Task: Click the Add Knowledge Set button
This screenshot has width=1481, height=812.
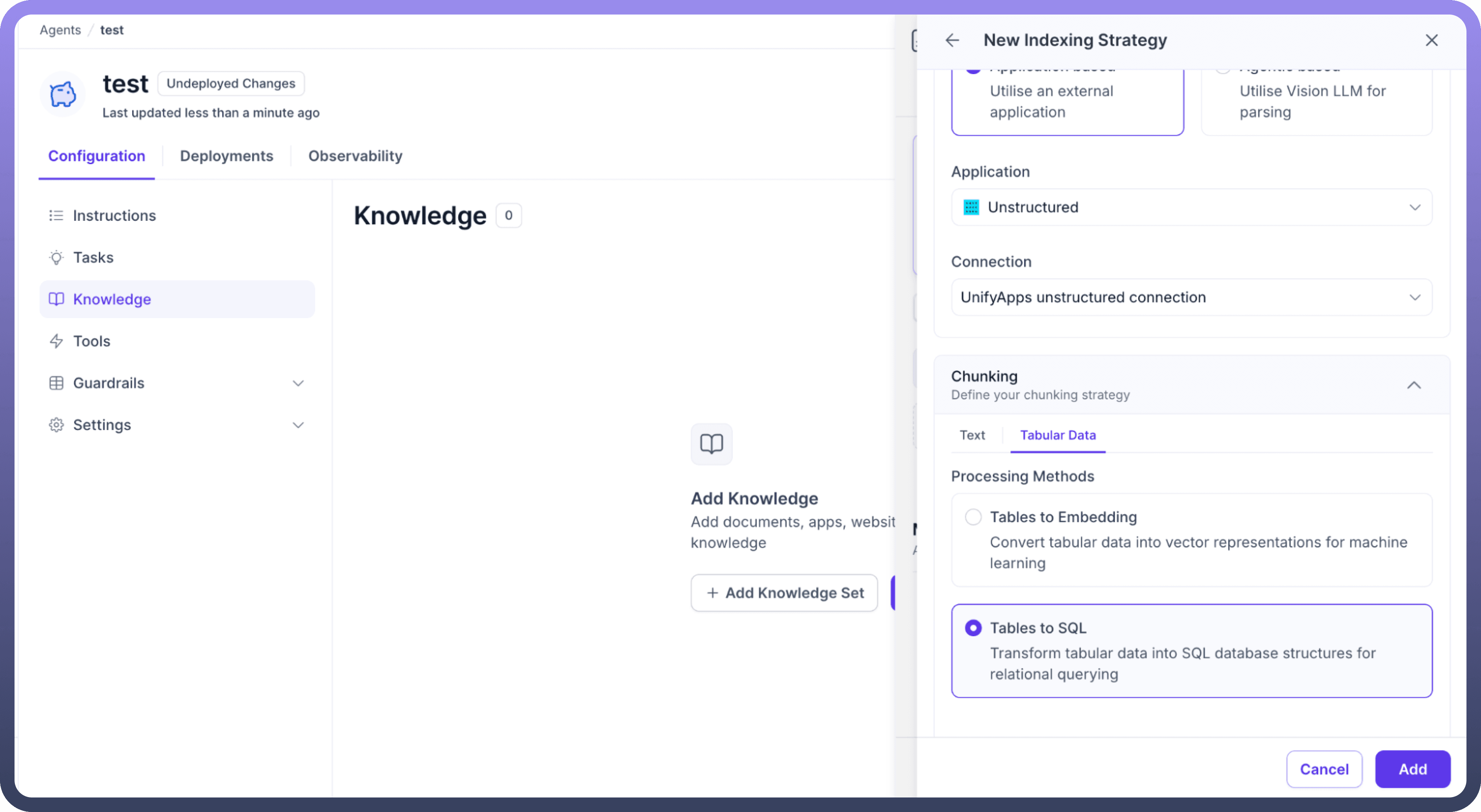Action: [x=784, y=593]
